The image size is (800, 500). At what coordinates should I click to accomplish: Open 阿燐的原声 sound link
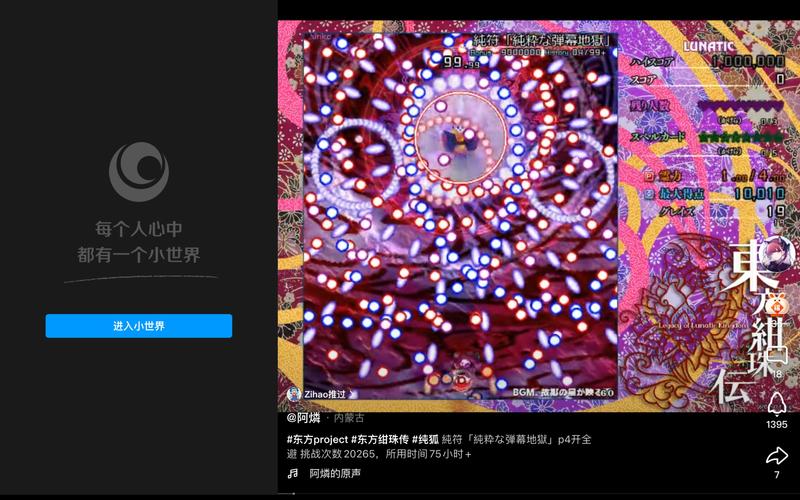[335, 473]
